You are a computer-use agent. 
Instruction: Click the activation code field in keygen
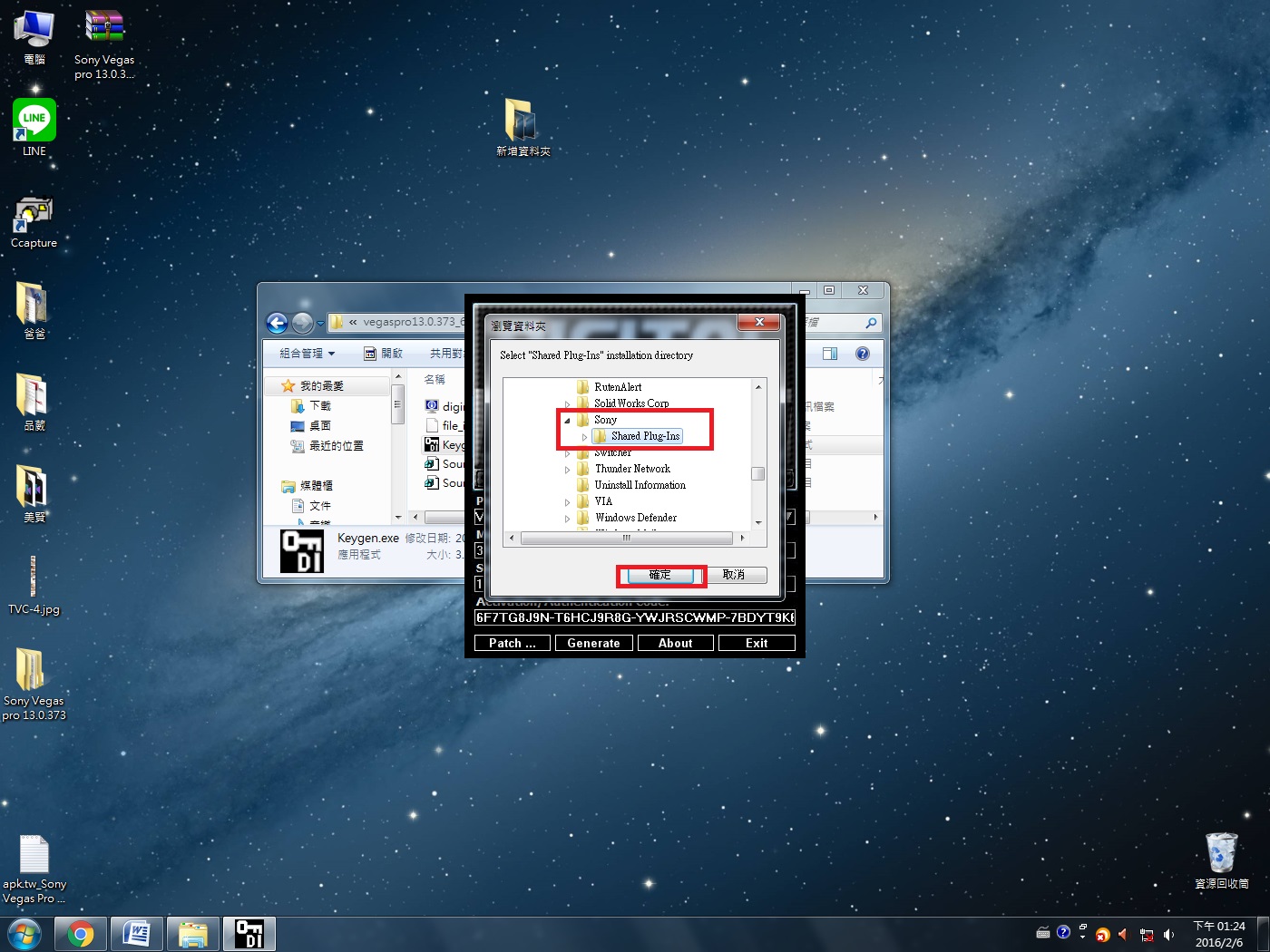click(635, 617)
